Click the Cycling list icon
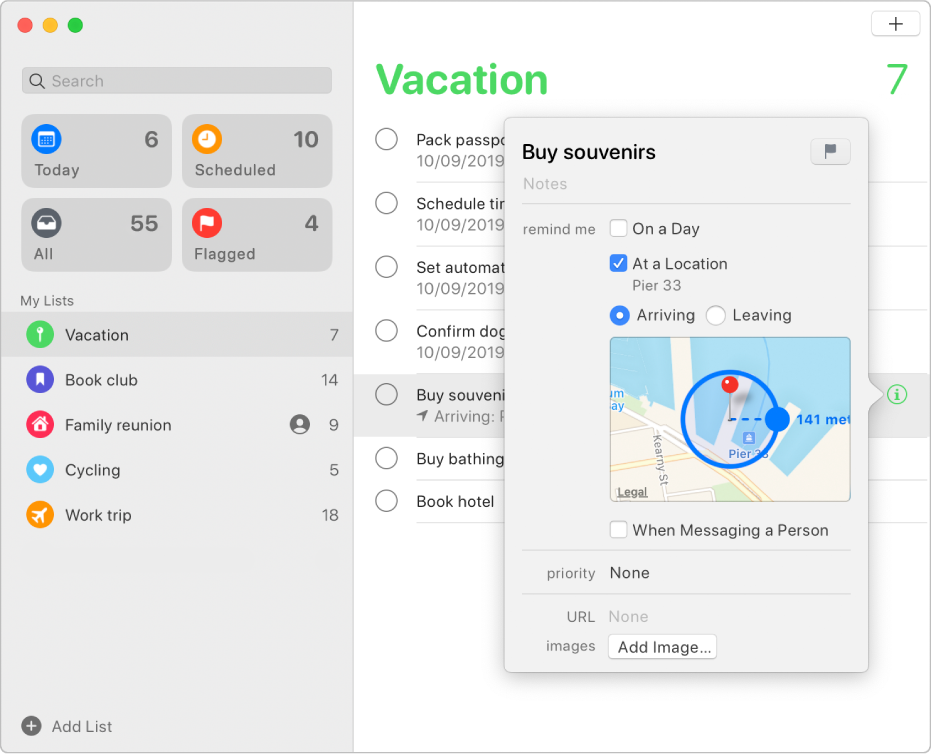The height and width of the screenshot is (755, 931). [x=40, y=470]
